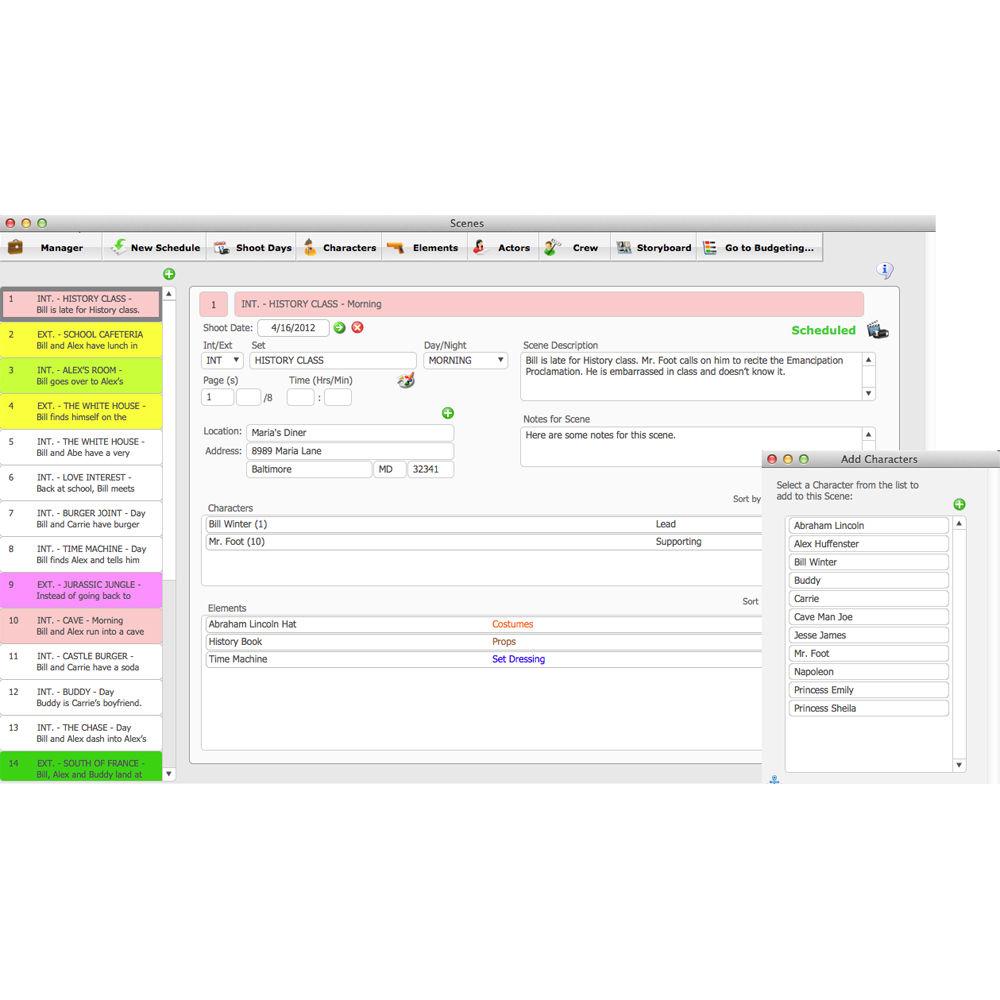Click Go to Budgeting button
This screenshot has width=1000, height=1000.
click(x=758, y=248)
